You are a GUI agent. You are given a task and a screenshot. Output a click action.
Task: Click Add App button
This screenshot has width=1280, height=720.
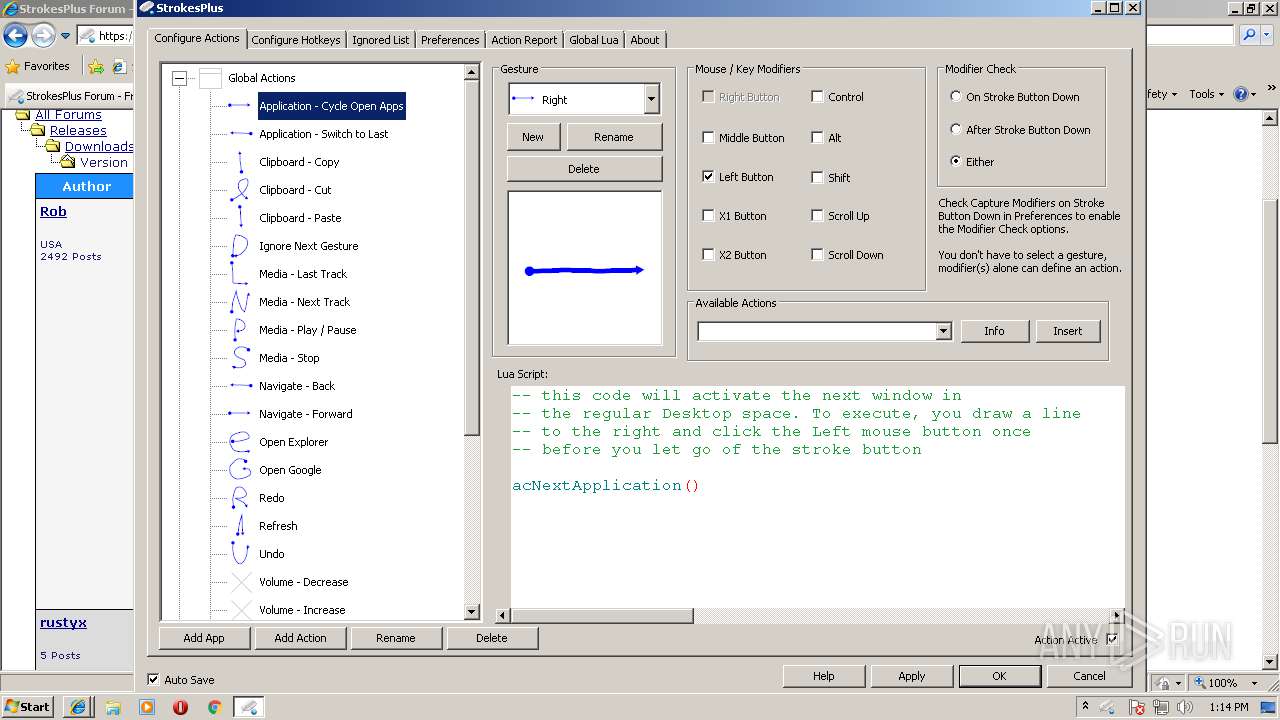pos(204,638)
